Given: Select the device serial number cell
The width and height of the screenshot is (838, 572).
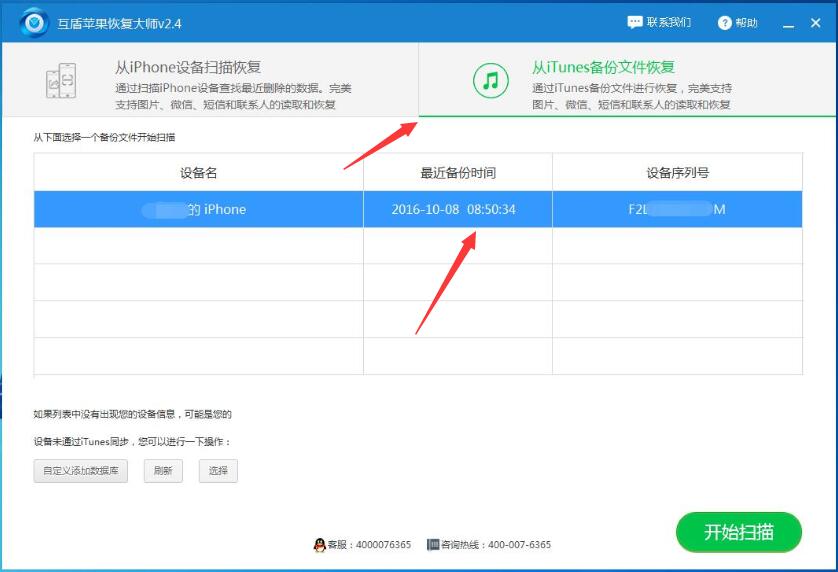Looking at the screenshot, I should point(678,209).
